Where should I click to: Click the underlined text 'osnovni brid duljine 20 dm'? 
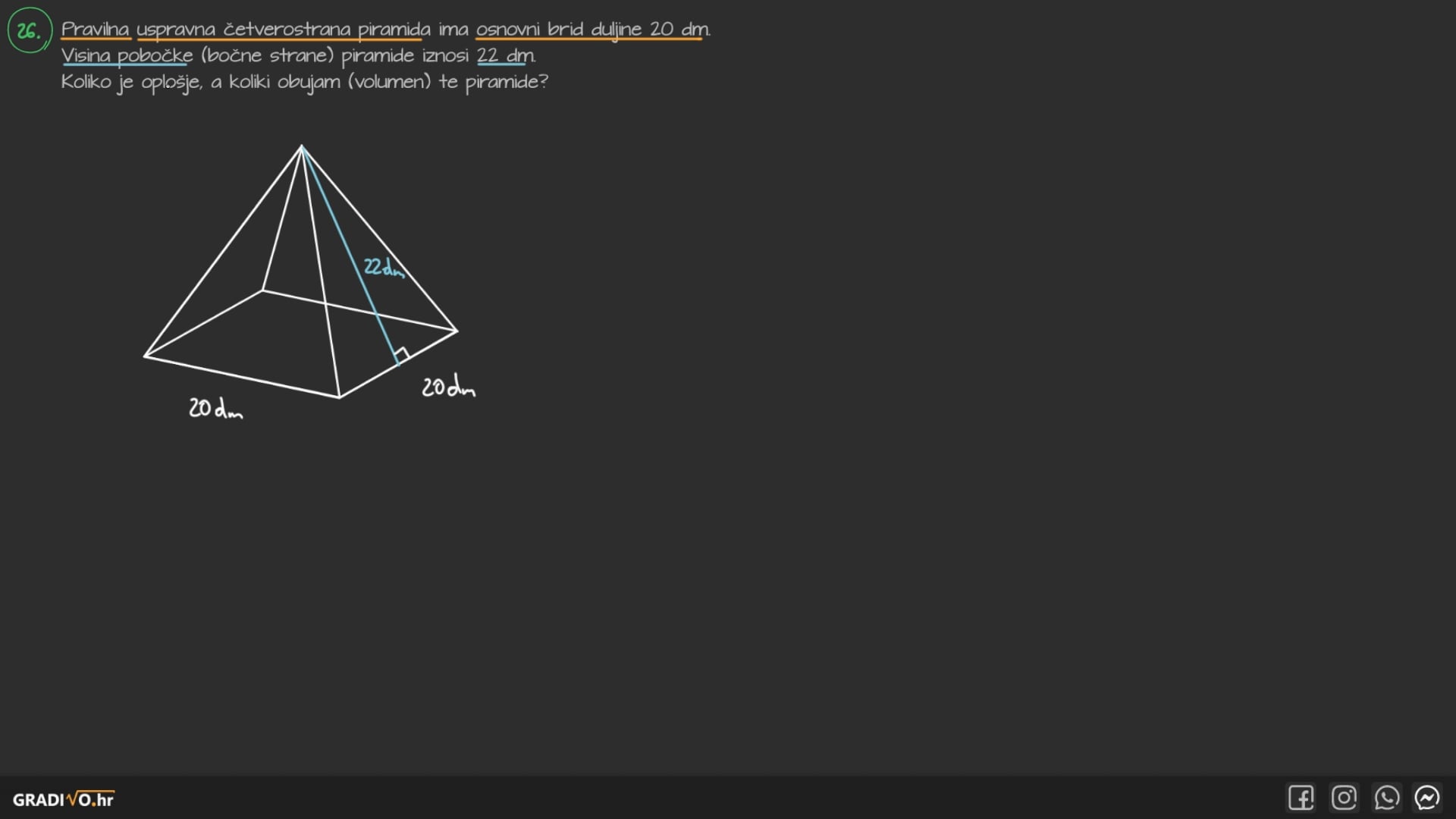click(591, 29)
